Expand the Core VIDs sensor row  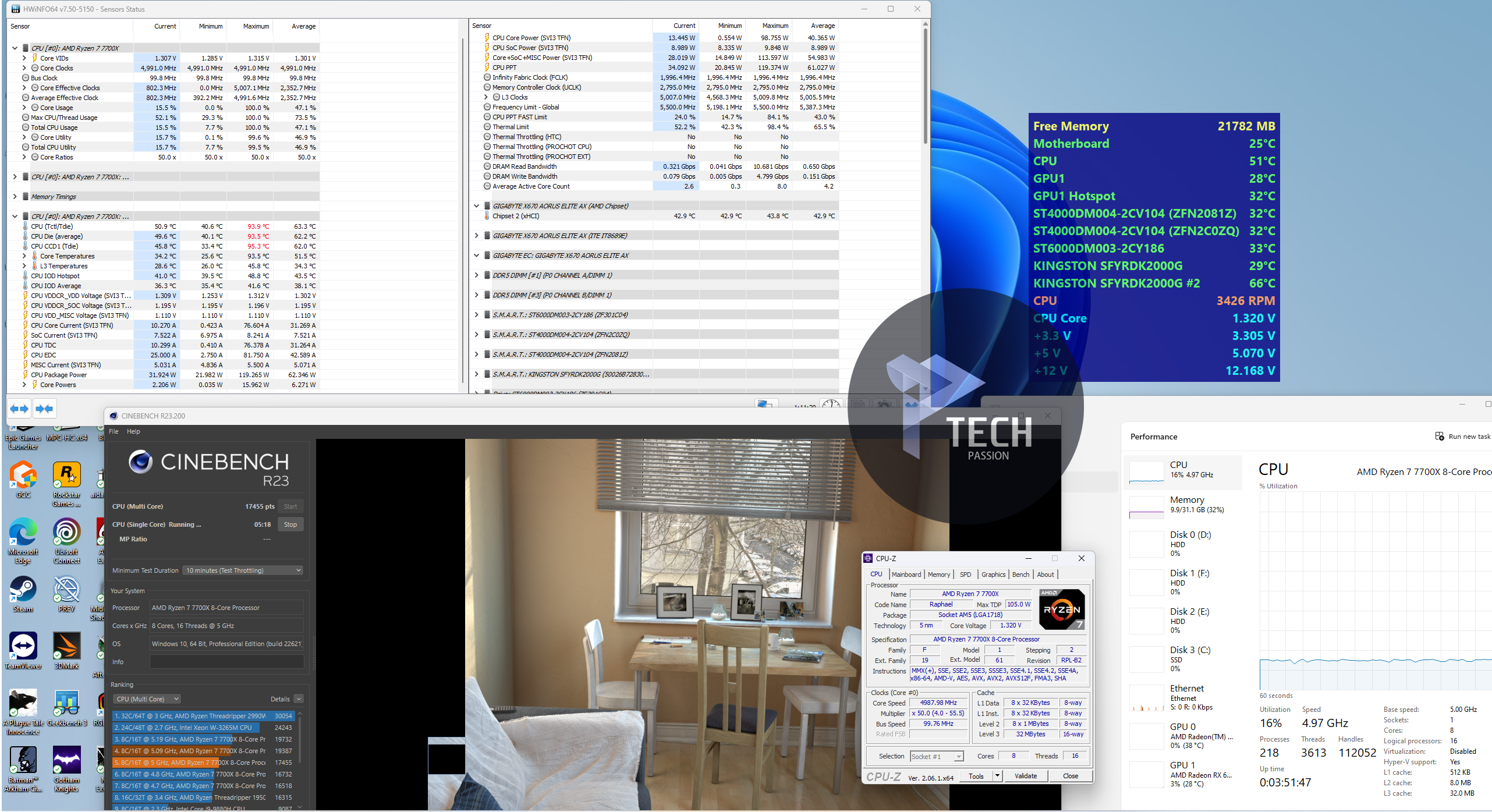[24, 58]
